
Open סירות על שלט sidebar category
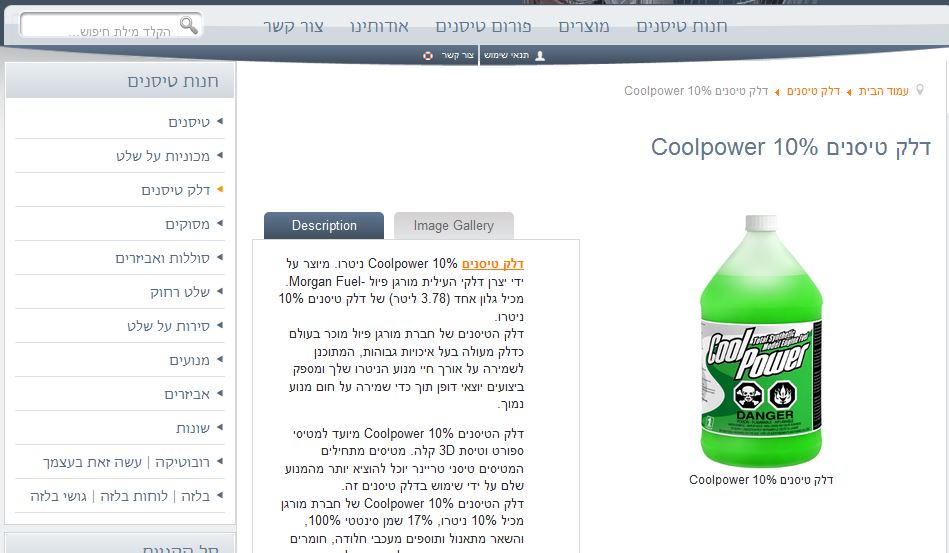coord(168,326)
